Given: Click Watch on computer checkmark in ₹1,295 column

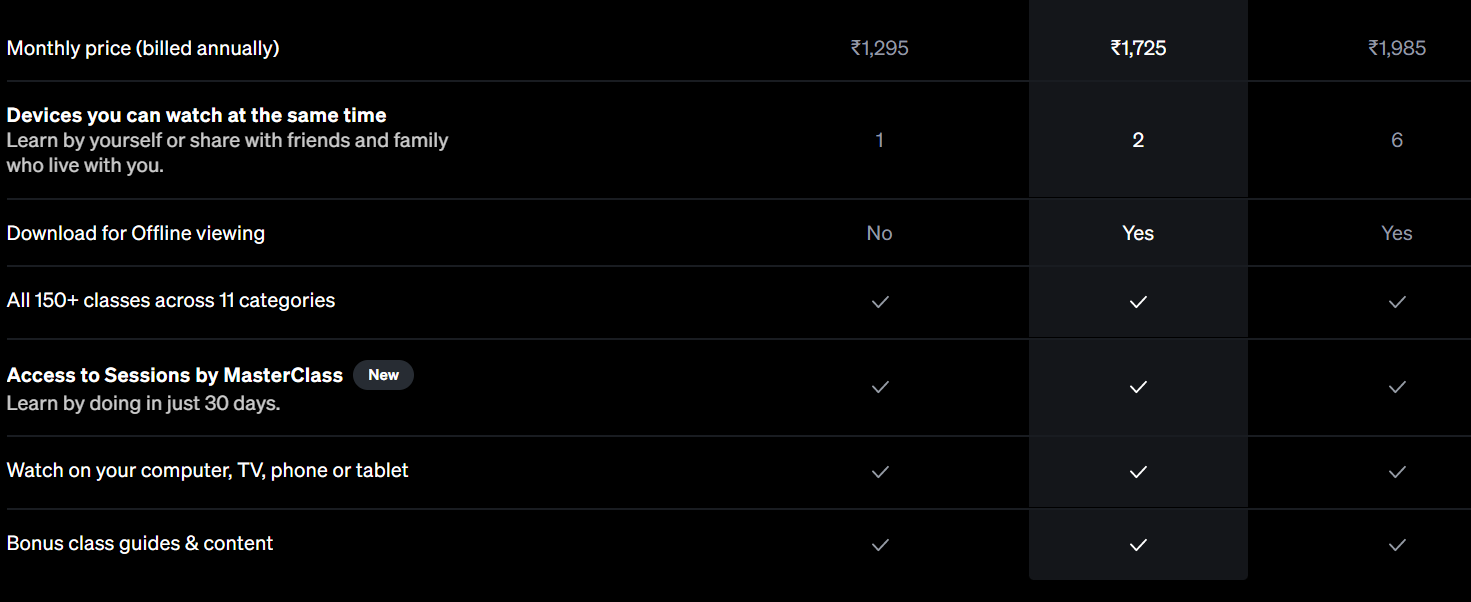Looking at the screenshot, I should tap(880, 472).
